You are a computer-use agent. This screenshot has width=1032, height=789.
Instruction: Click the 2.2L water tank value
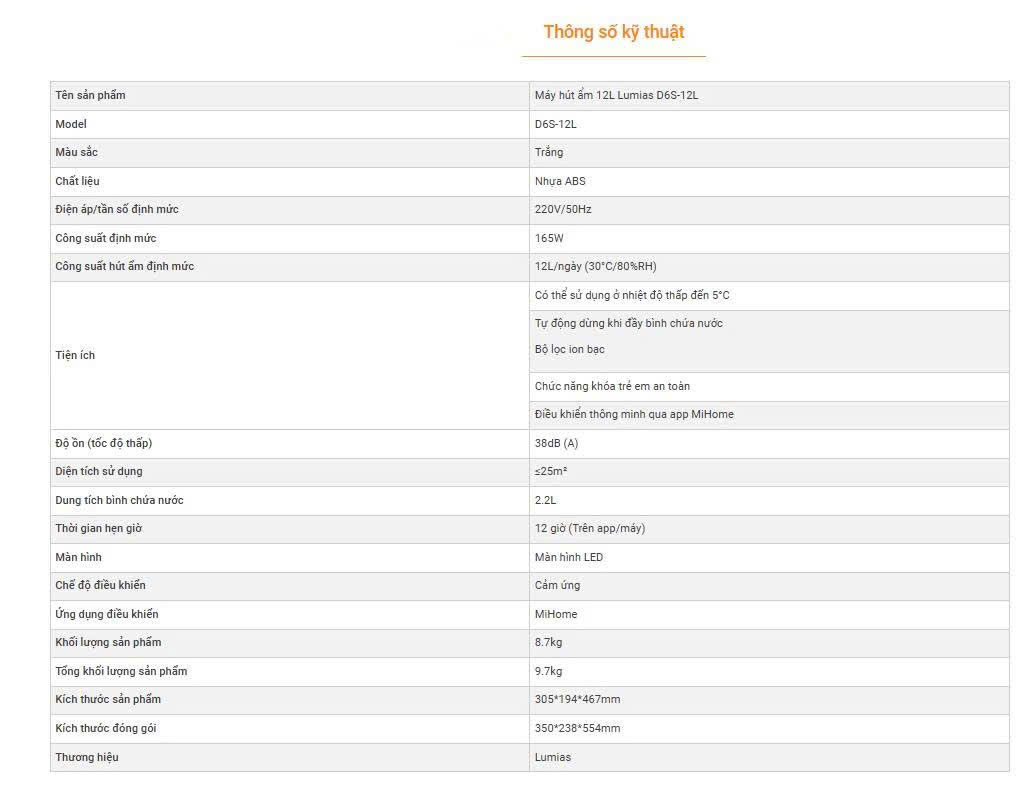pos(545,500)
